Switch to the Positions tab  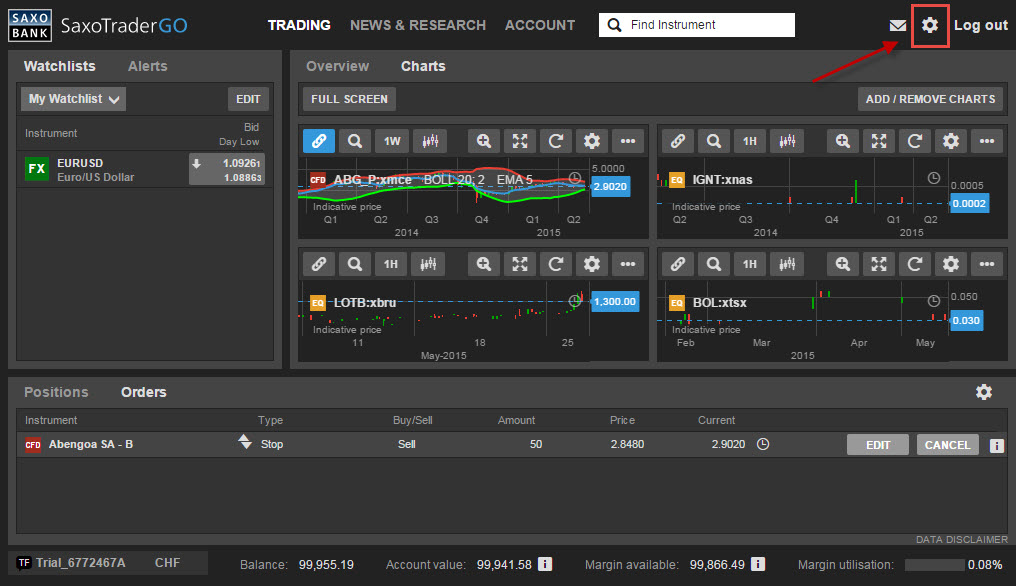[x=56, y=392]
